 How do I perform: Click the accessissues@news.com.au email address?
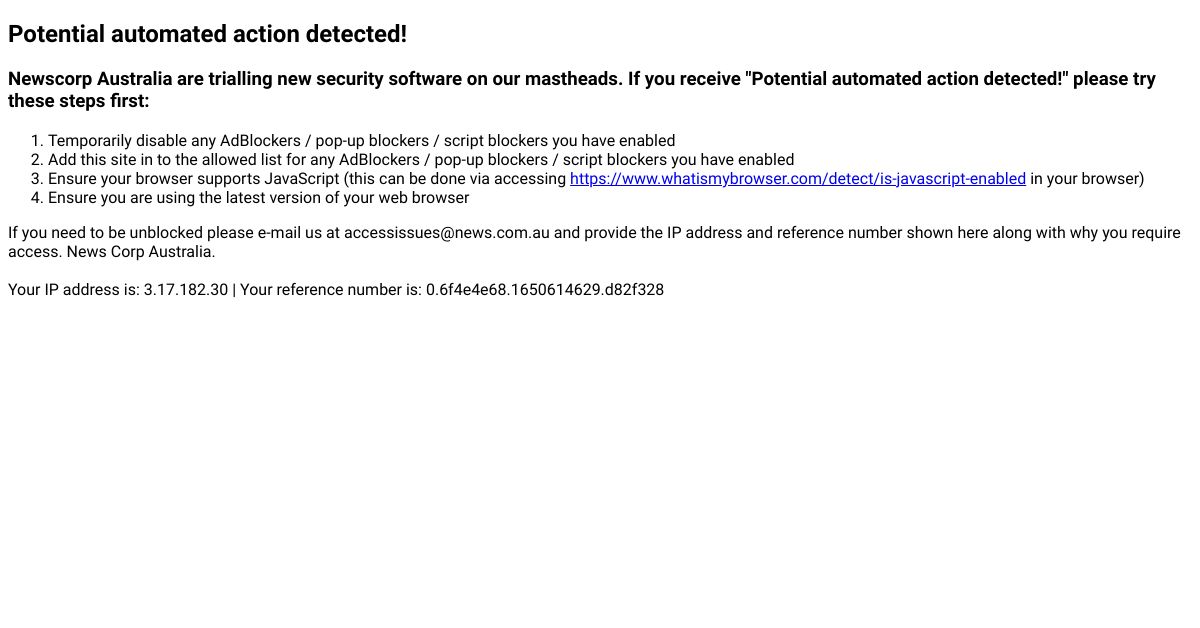(446, 233)
